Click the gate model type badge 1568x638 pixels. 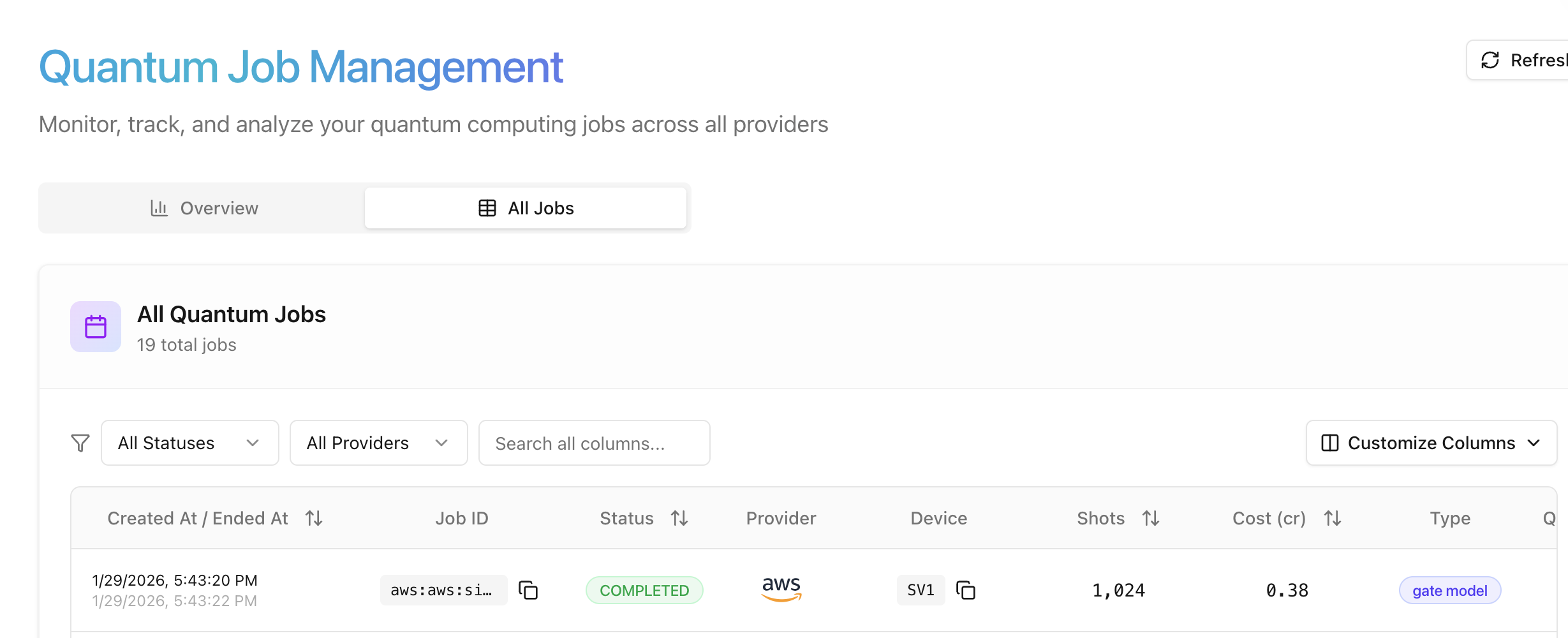1449,590
